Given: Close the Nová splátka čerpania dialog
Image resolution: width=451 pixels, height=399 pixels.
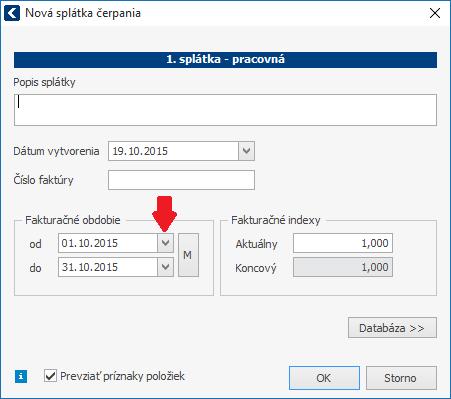Looking at the screenshot, I should 435,13.
